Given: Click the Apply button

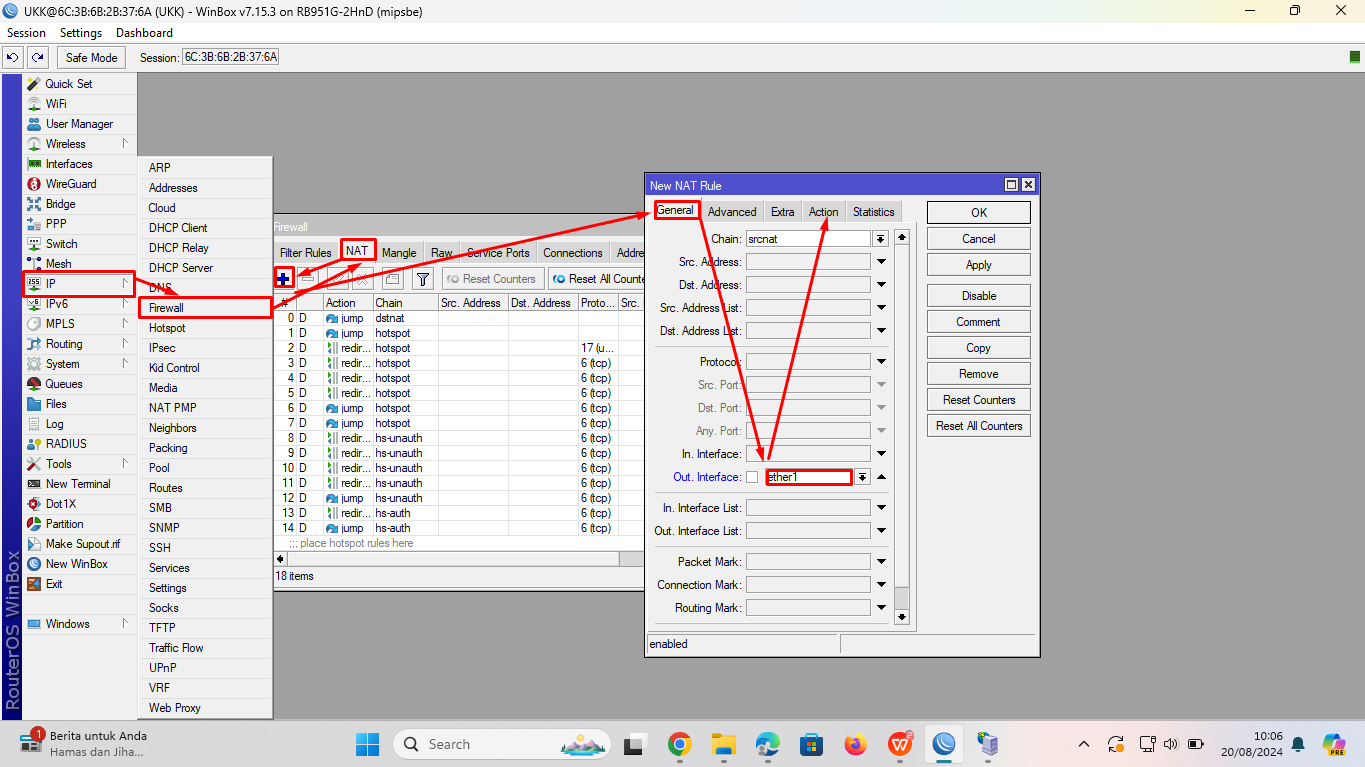Looking at the screenshot, I should 979,265.
